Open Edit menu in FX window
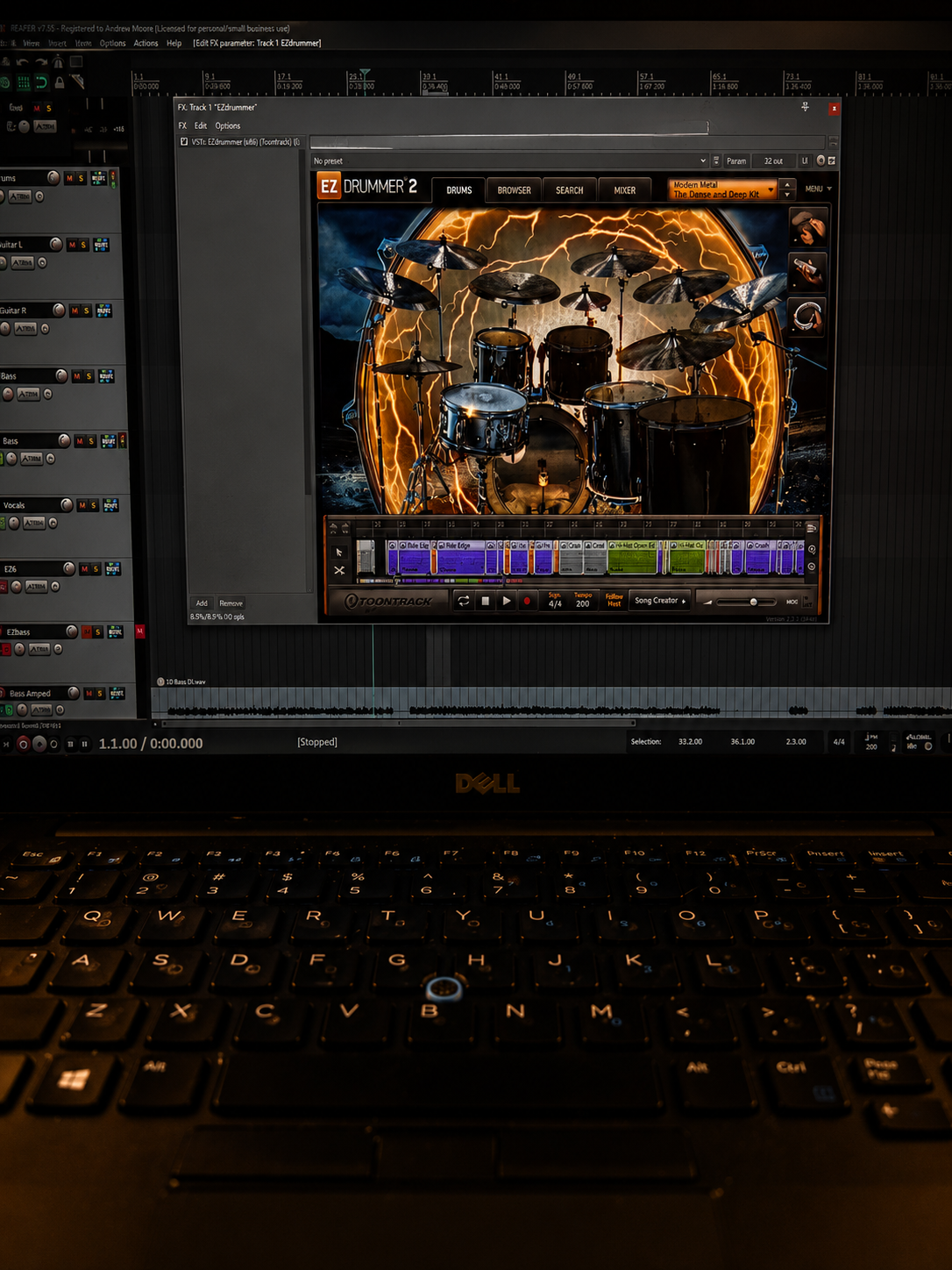The width and height of the screenshot is (952, 1270). click(201, 125)
